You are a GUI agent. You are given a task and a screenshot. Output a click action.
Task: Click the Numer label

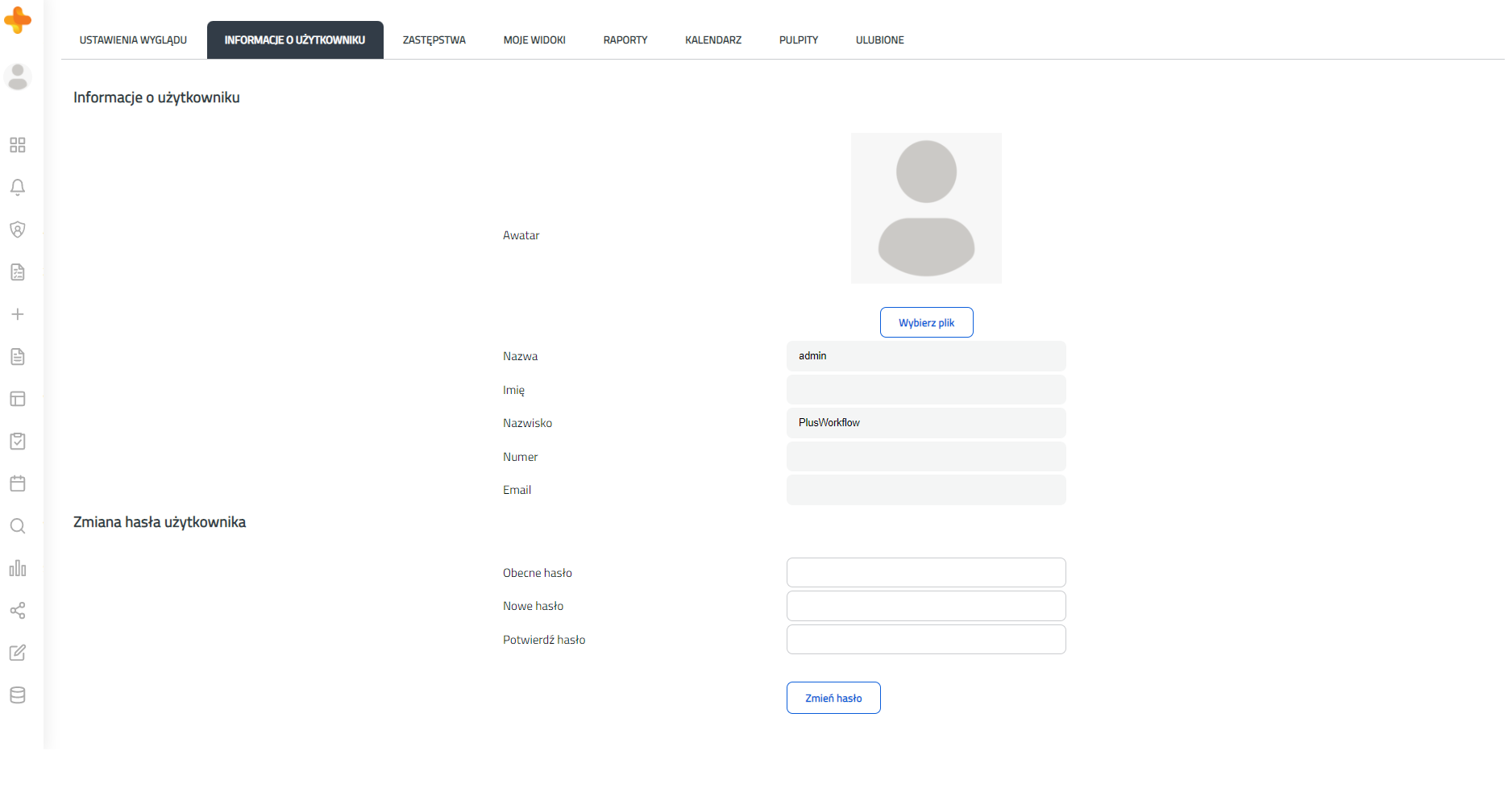521,457
